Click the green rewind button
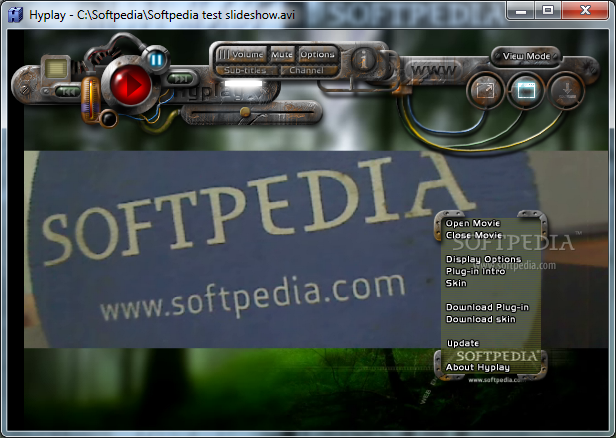The image size is (616, 438). (68, 92)
